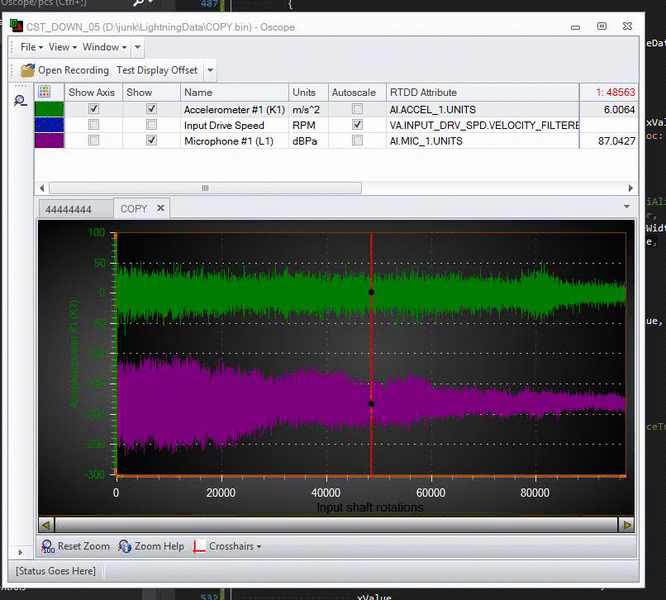Click the Test Display Offset button
This screenshot has height=600, width=666.
coord(156,71)
